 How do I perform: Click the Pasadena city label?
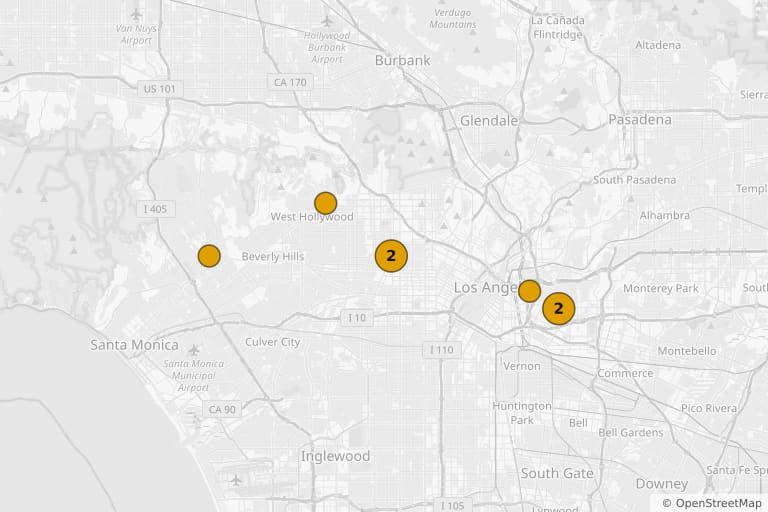click(x=640, y=120)
